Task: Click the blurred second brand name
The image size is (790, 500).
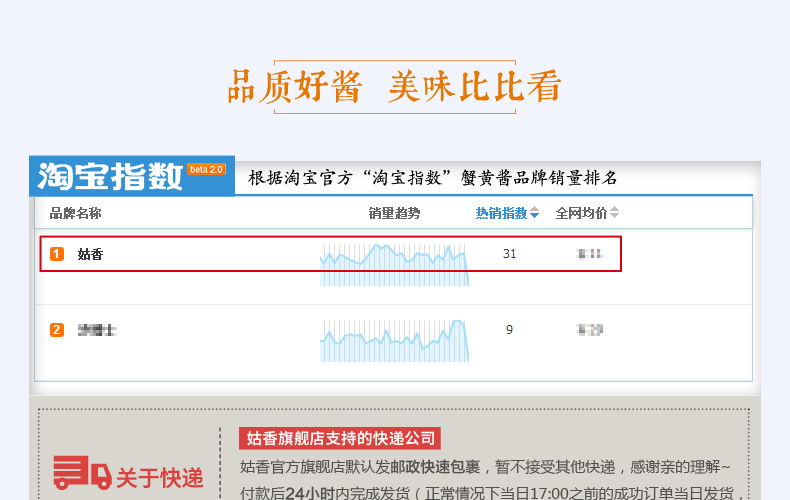Action: [97, 330]
